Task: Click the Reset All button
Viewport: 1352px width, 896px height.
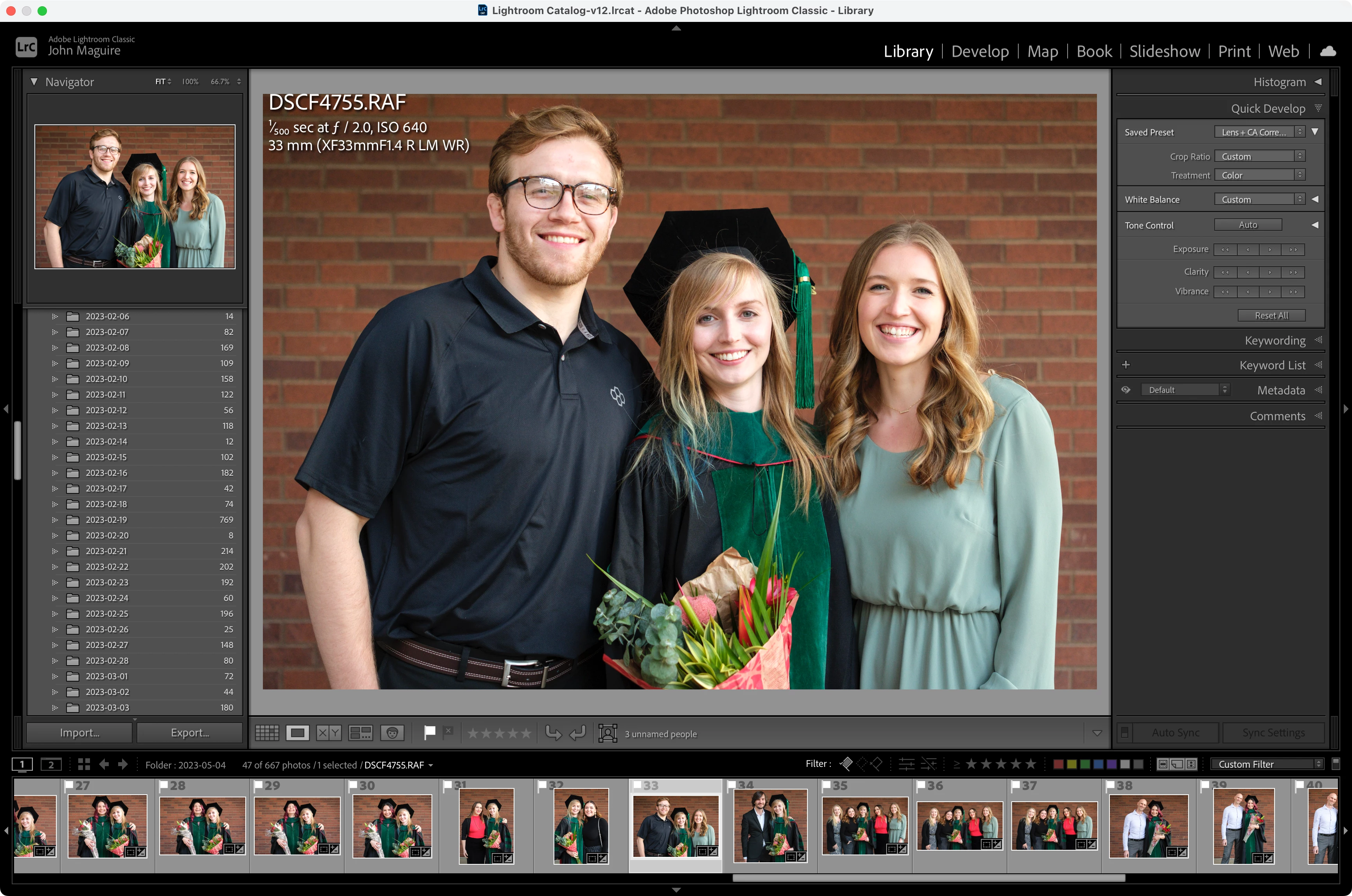Action: pyautogui.click(x=1271, y=315)
